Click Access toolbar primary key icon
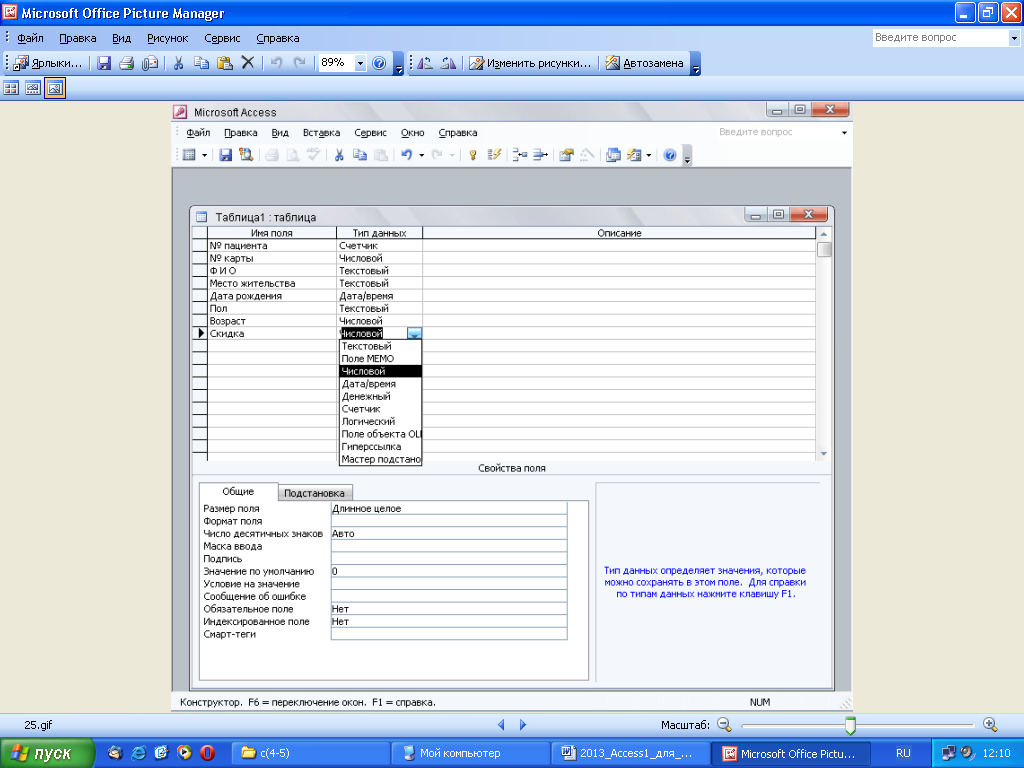This screenshot has width=1024, height=768. click(x=473, y=155)
